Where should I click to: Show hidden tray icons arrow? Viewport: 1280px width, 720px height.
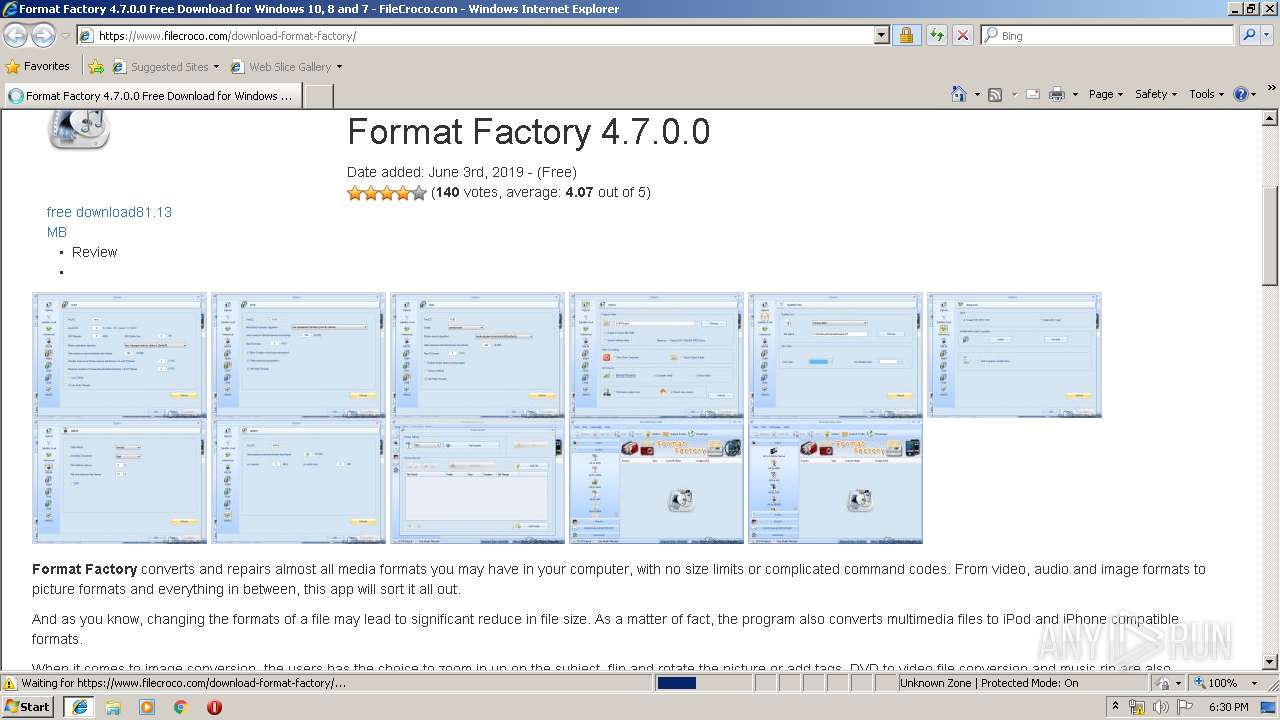coord(1116,707)
